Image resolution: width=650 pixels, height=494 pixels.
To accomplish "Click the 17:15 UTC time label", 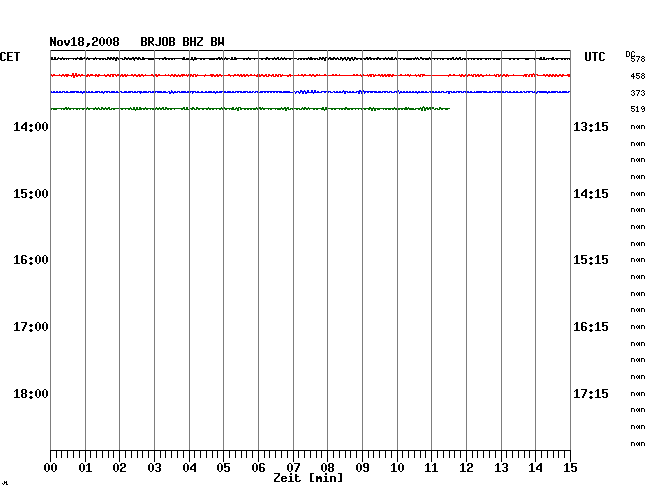I will pyautogui.click(x=591, y=394).
